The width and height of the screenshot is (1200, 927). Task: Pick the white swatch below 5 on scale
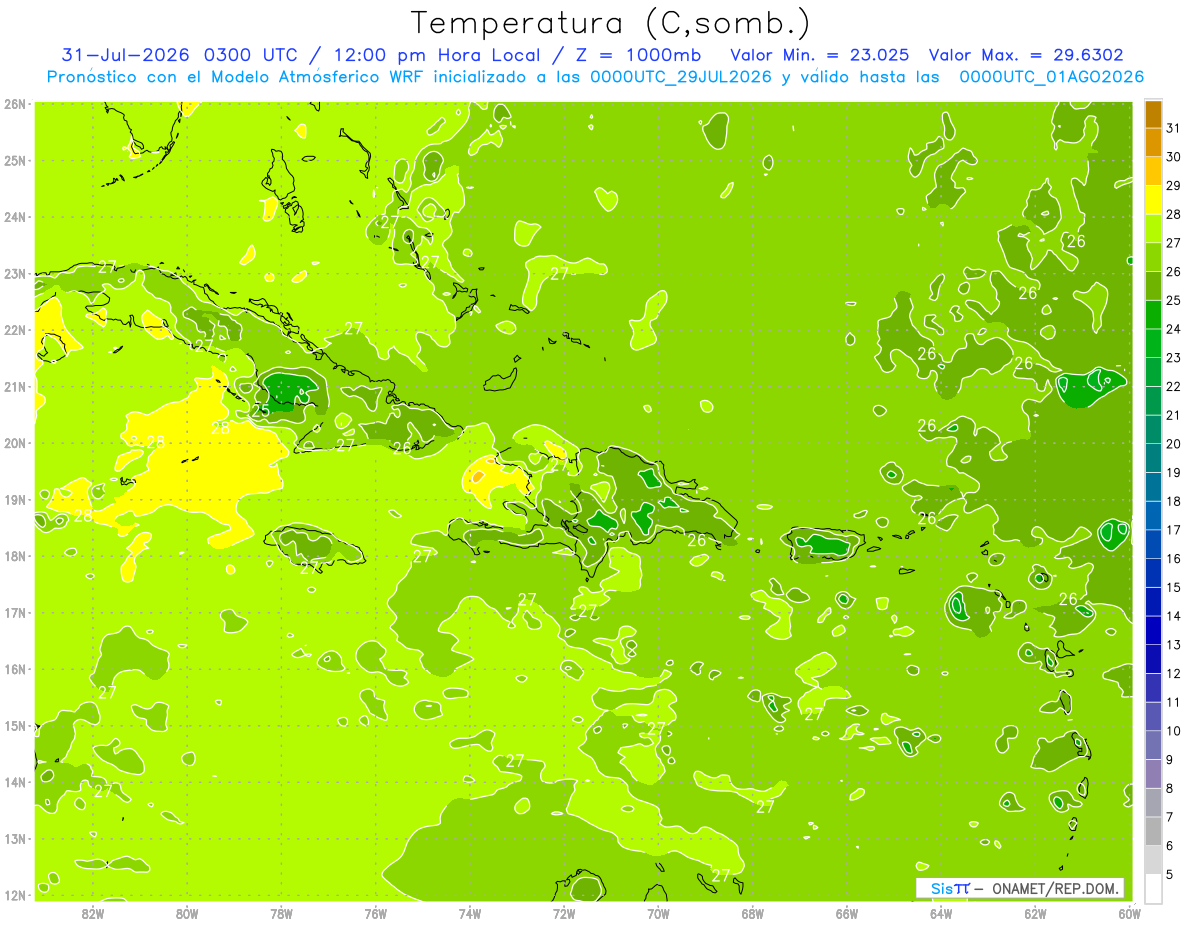tap(1152, 887)
